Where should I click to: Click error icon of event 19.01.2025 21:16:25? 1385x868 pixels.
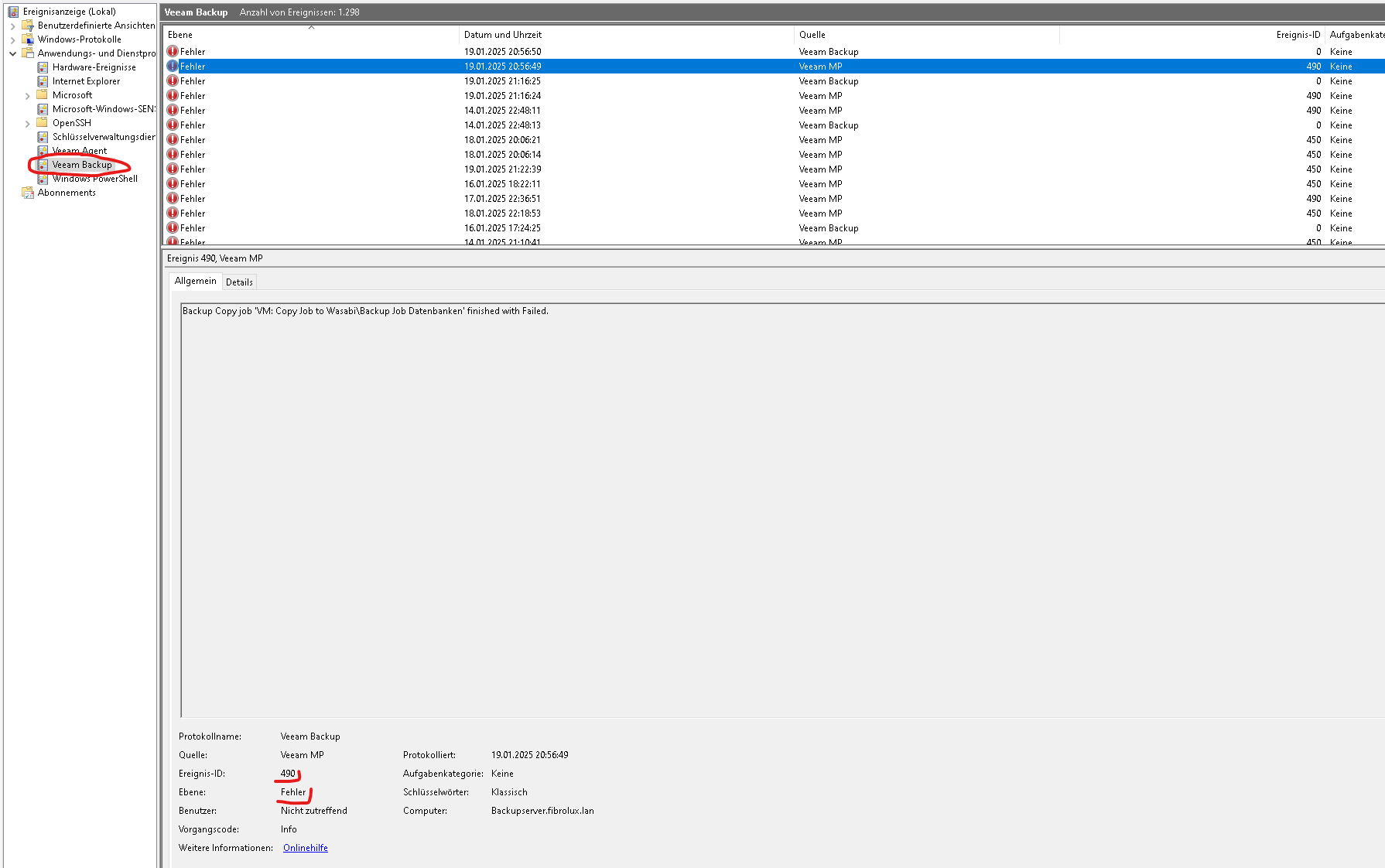[x=173, y=81]
